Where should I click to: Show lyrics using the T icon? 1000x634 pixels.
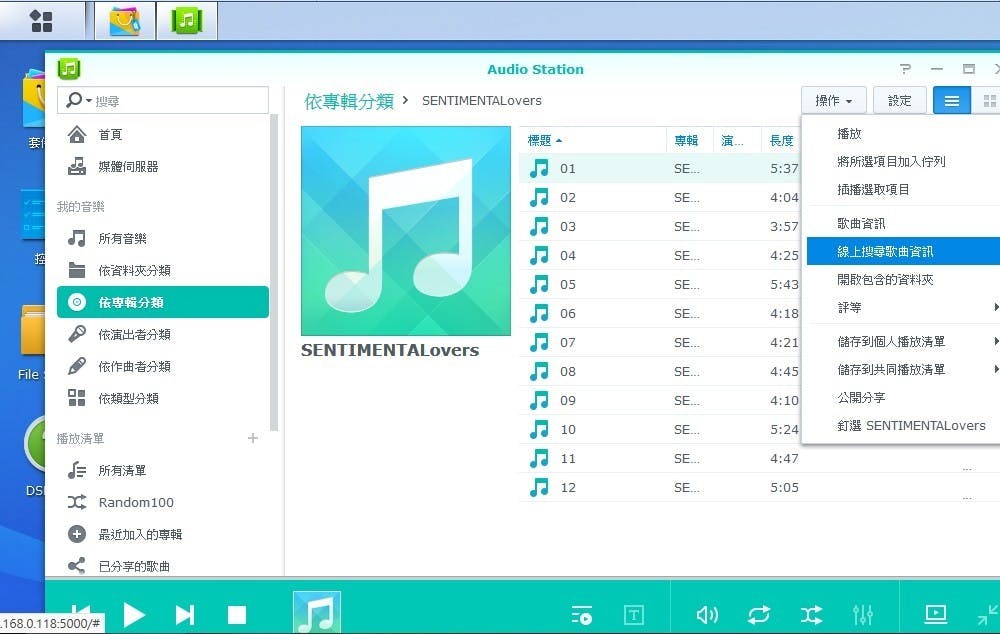634,615
